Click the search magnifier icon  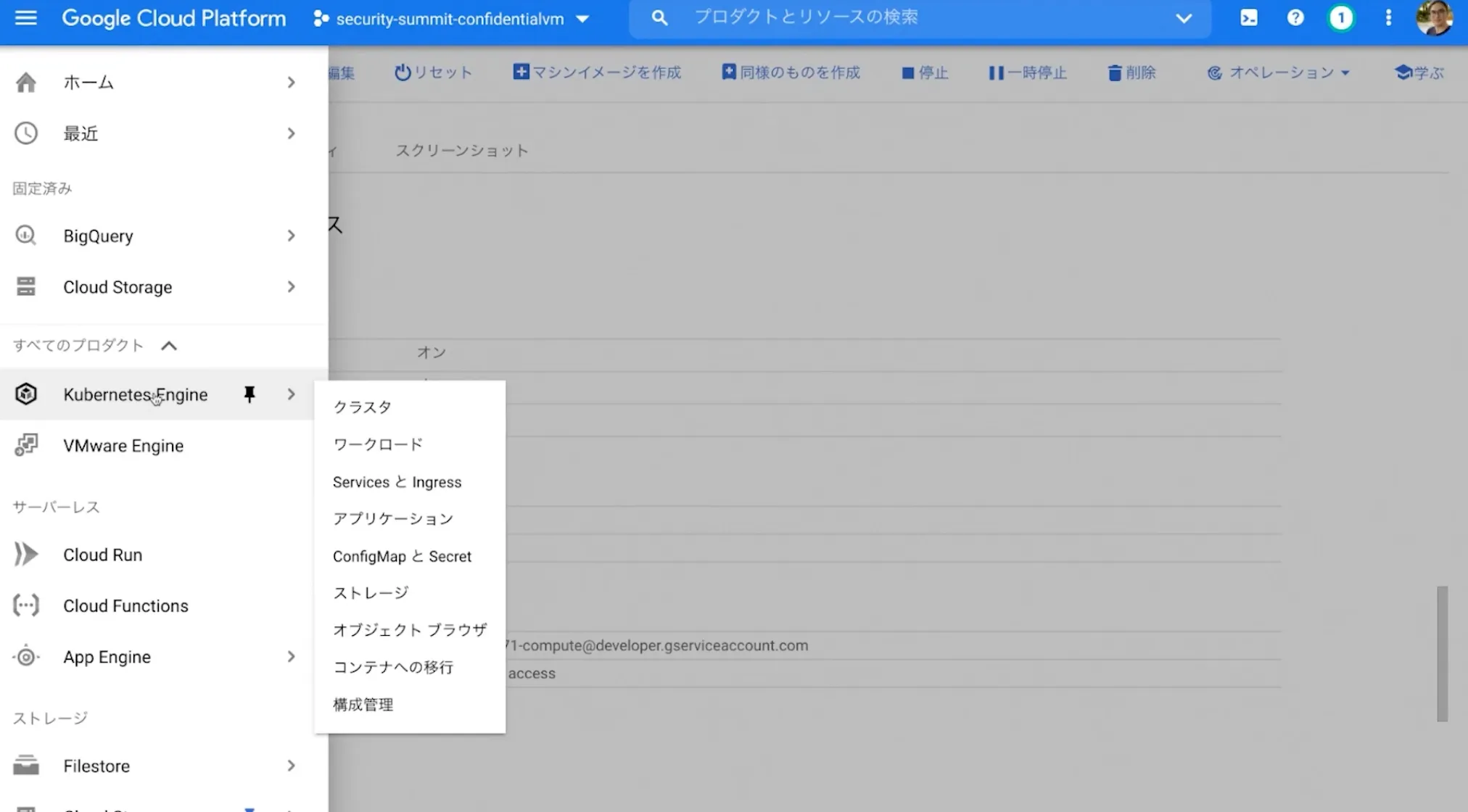point(659,17)
